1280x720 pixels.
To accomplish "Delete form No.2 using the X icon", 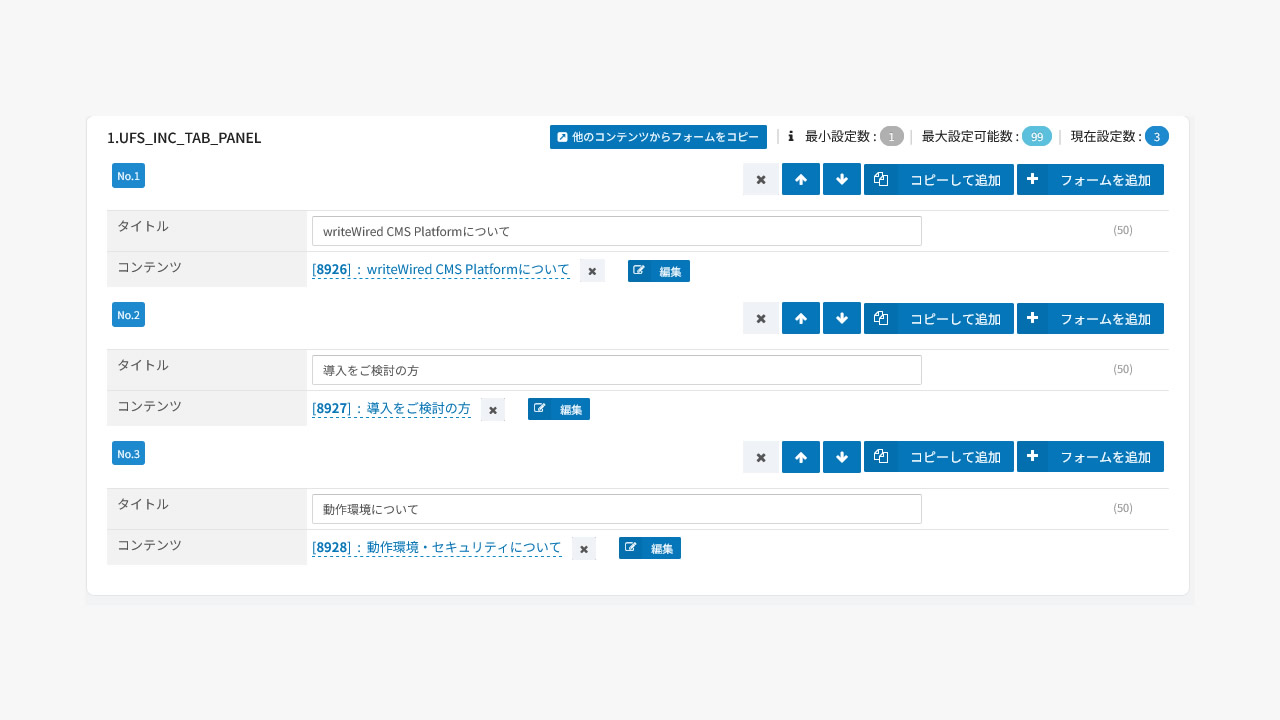I will coord(760,319).
